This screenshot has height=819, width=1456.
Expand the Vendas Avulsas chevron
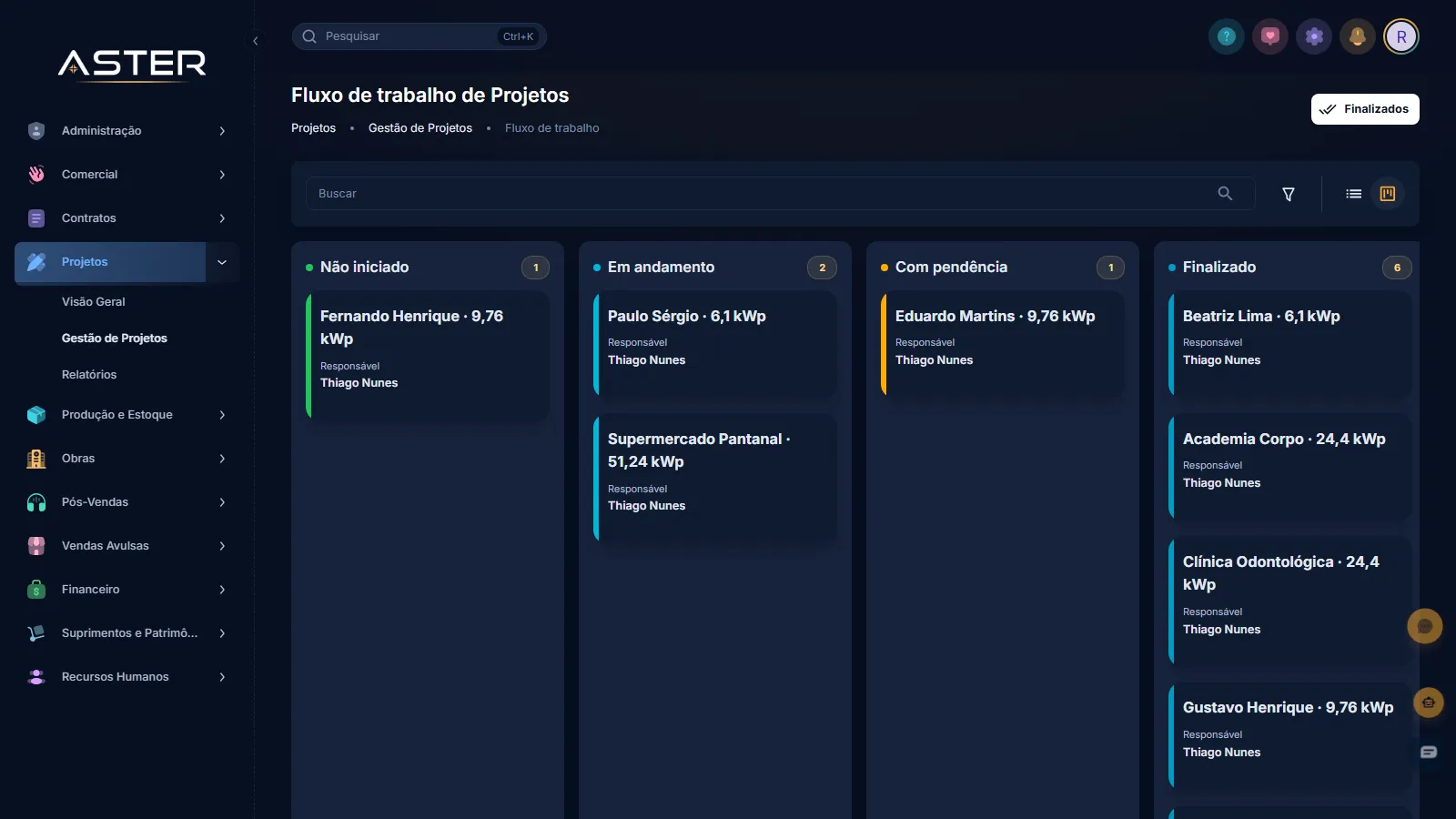[x=222, y=546]
